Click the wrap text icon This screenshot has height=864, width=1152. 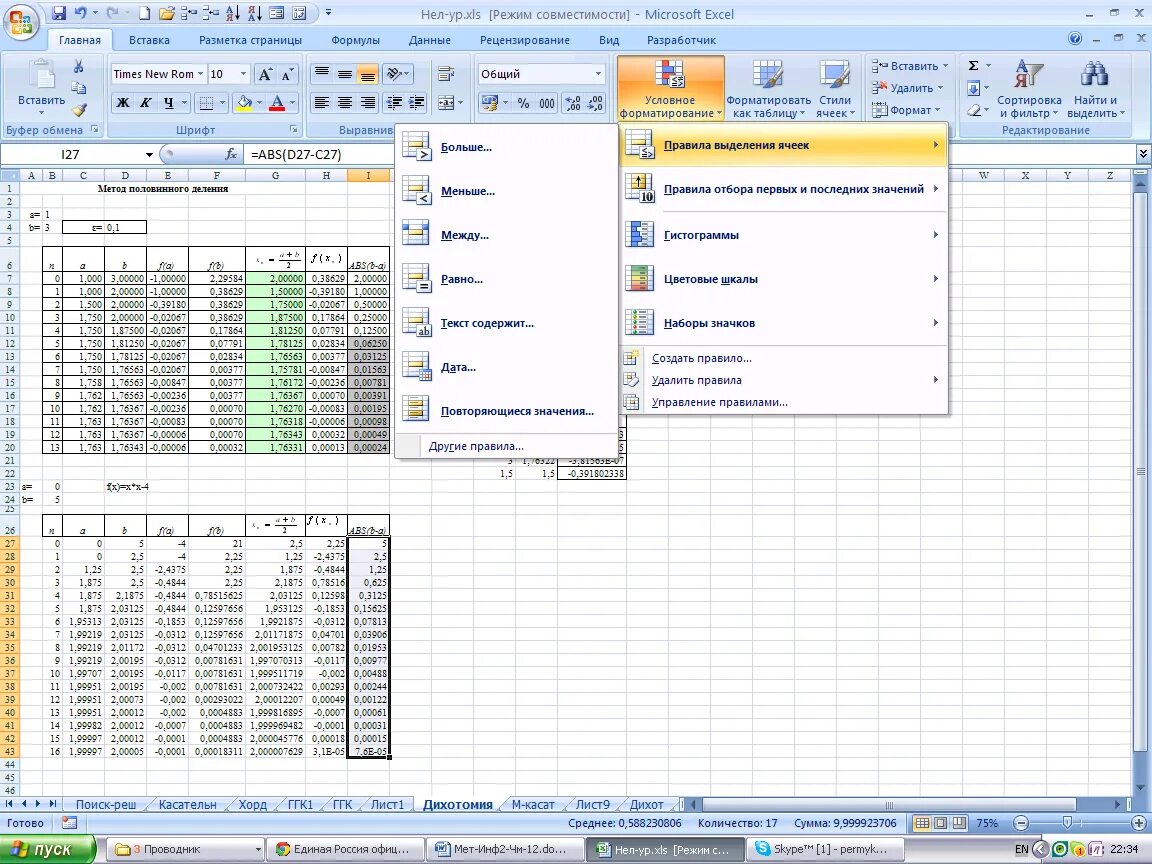(445, 74)
